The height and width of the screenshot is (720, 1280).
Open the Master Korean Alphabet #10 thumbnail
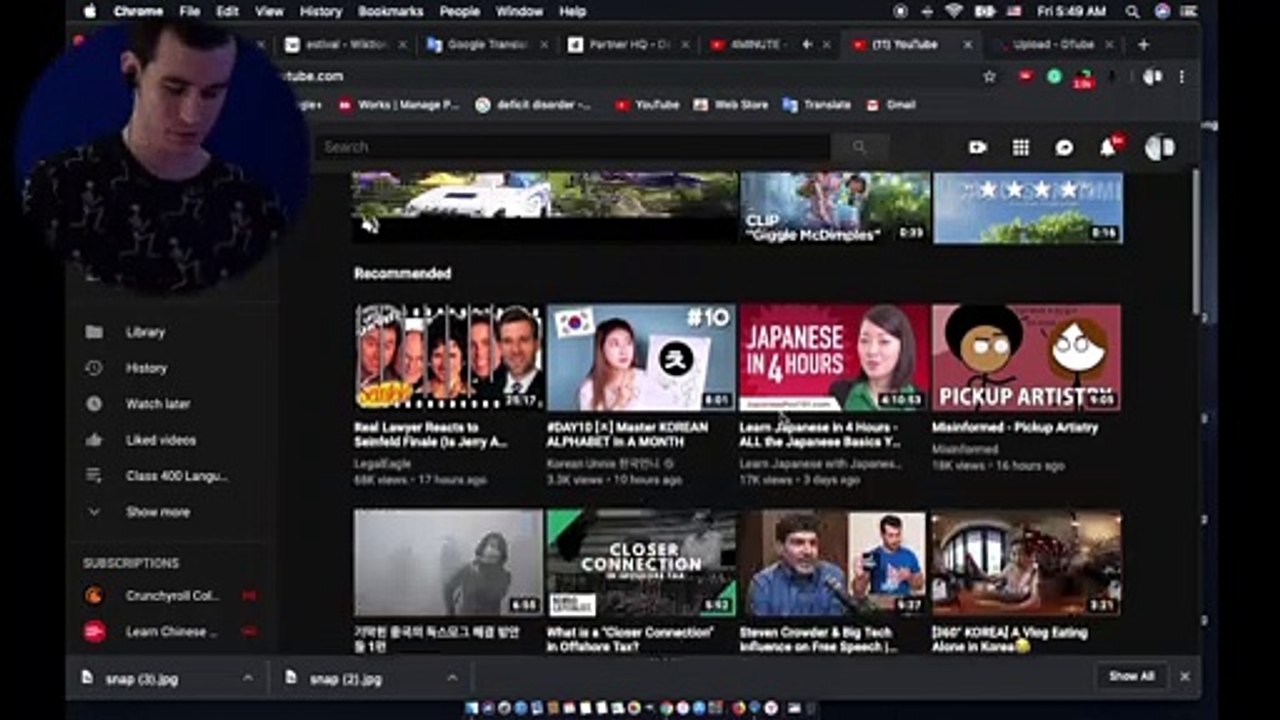point(641,357)
